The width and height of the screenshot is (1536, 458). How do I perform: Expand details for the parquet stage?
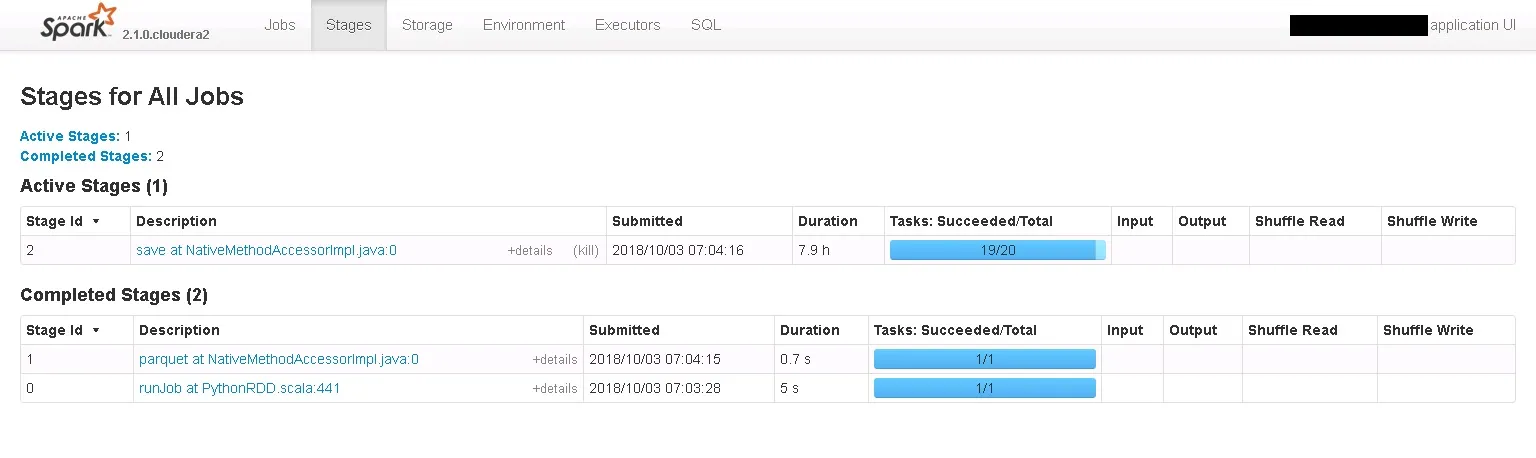(555, 360)
